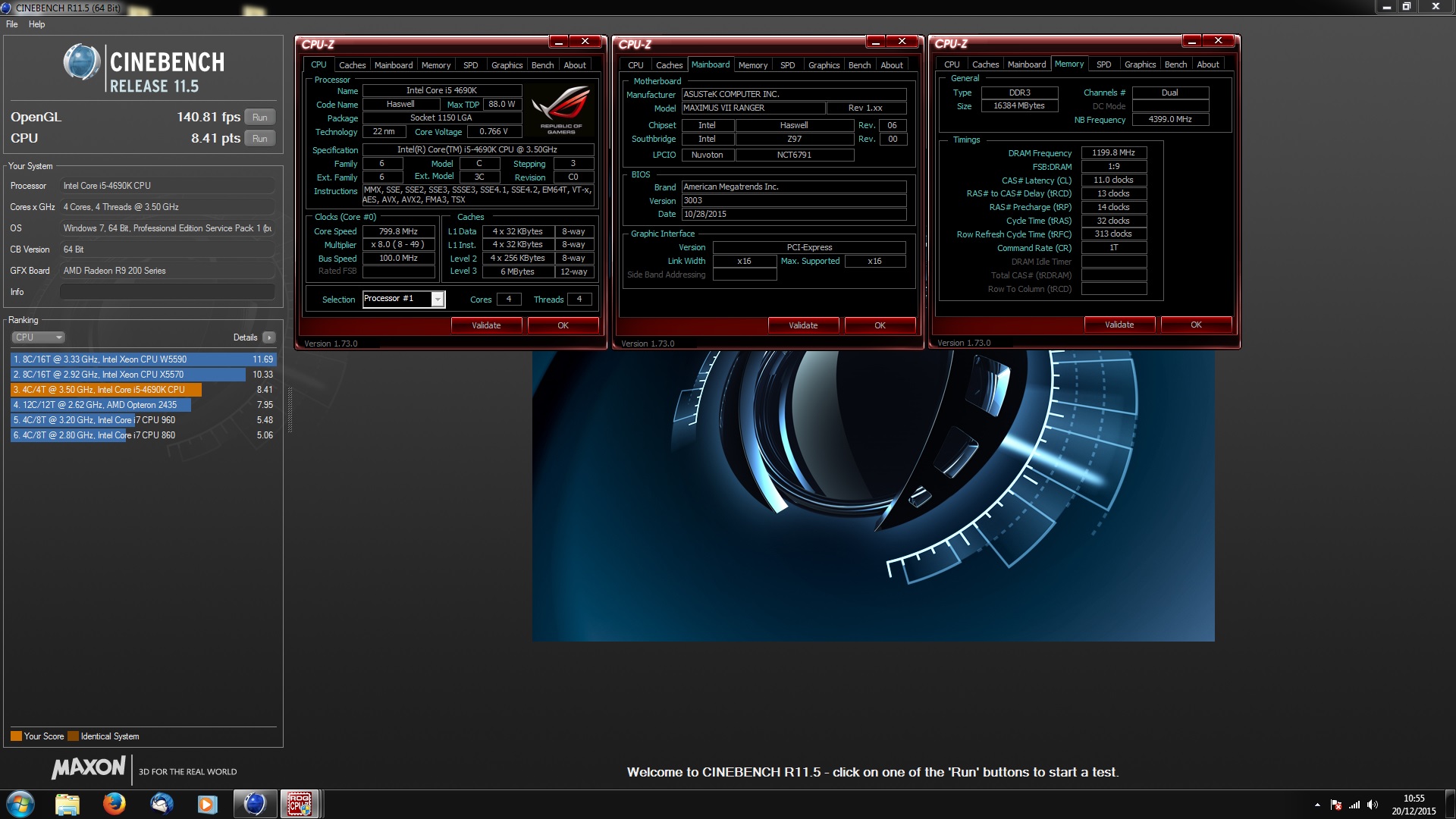Open About tab in first CPU-Z window
The height and width of the screenshot is (819, 1456).
click(575, 65)
